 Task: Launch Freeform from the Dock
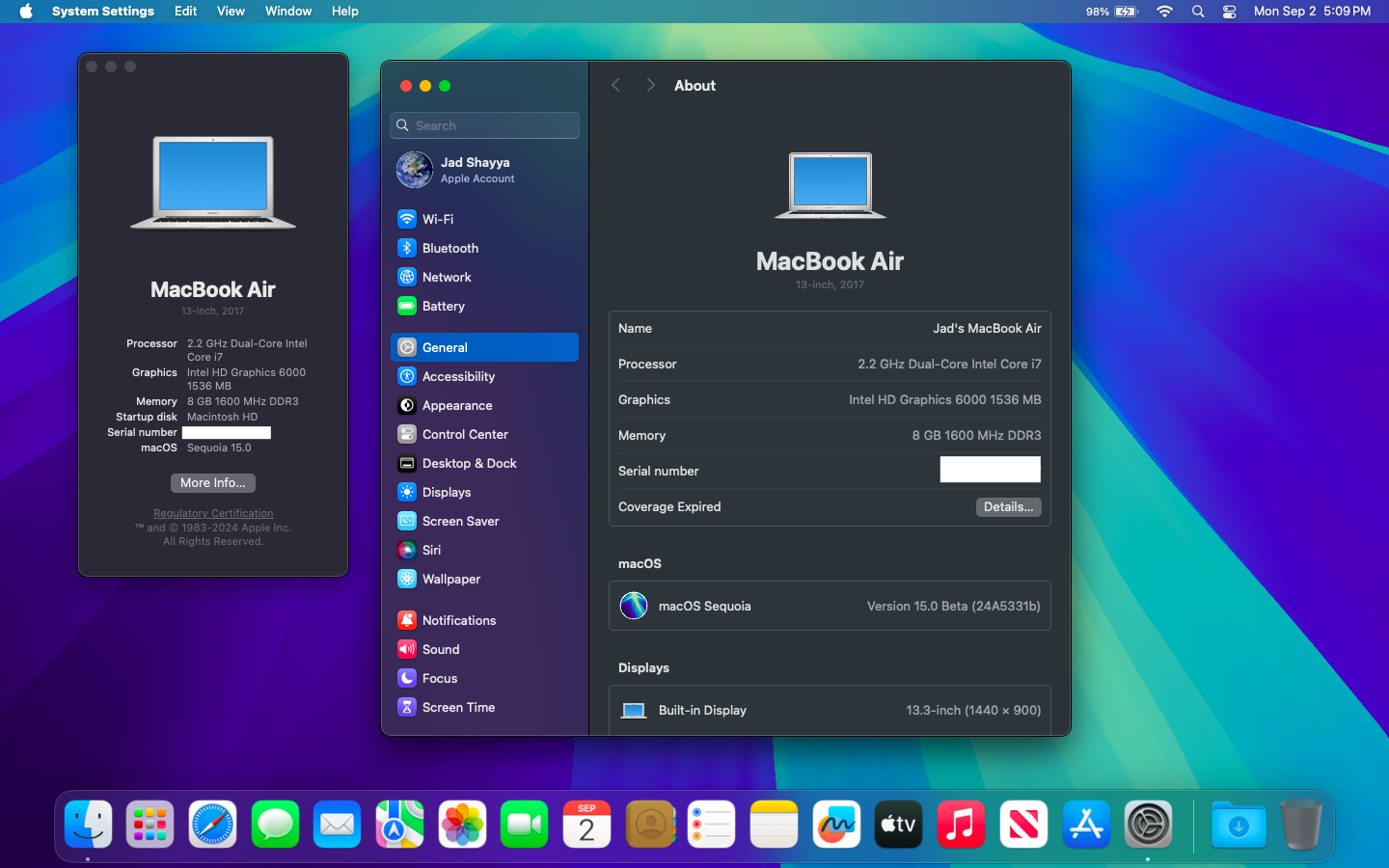click(836, 825)
